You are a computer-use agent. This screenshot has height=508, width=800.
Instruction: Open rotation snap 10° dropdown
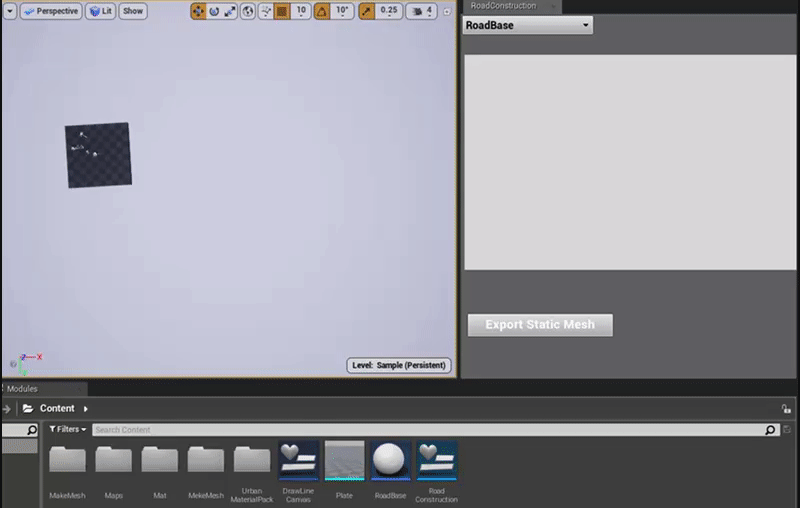[x=342, y=11]
